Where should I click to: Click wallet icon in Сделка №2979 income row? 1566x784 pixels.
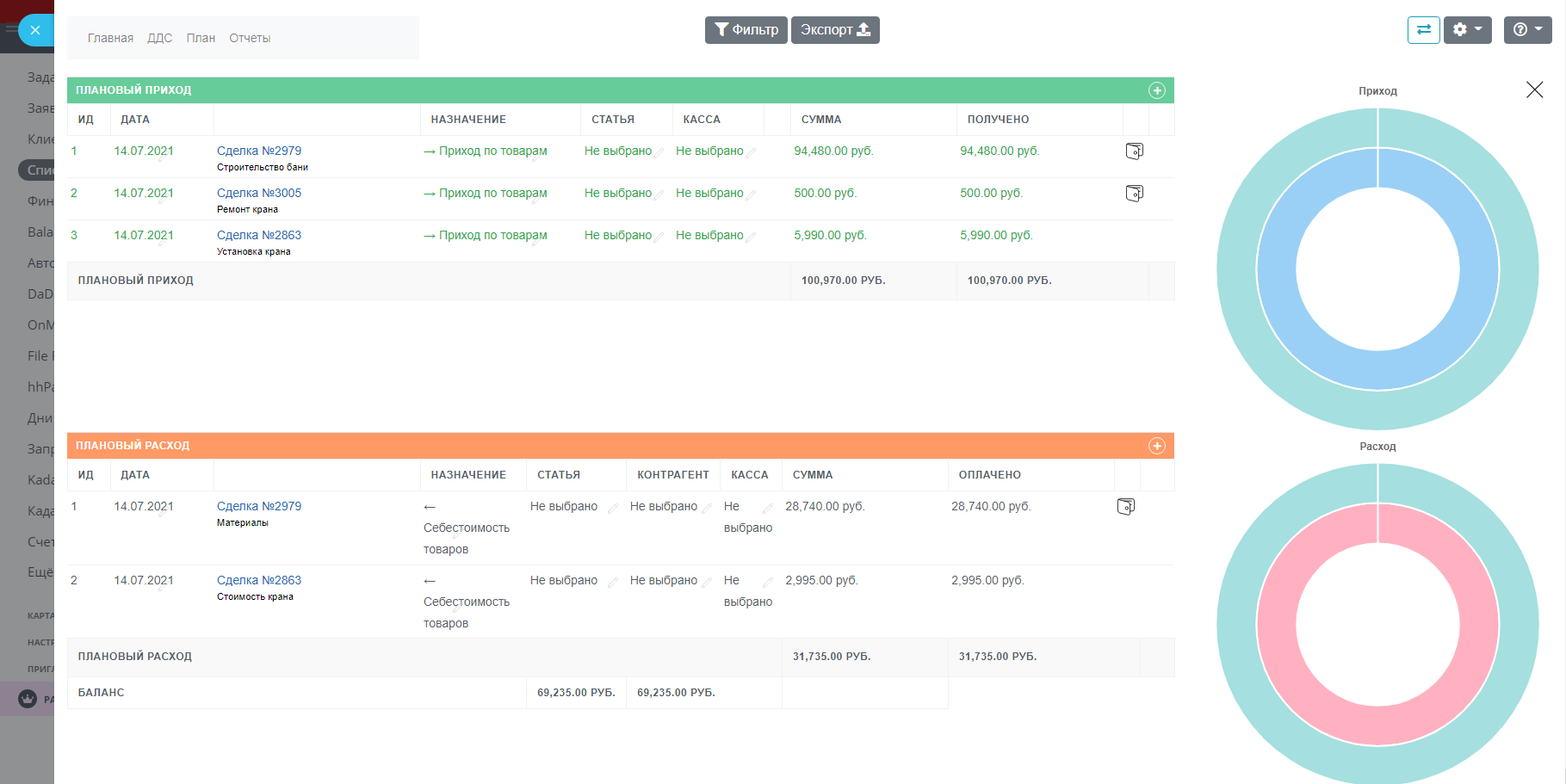(1134, 151)
